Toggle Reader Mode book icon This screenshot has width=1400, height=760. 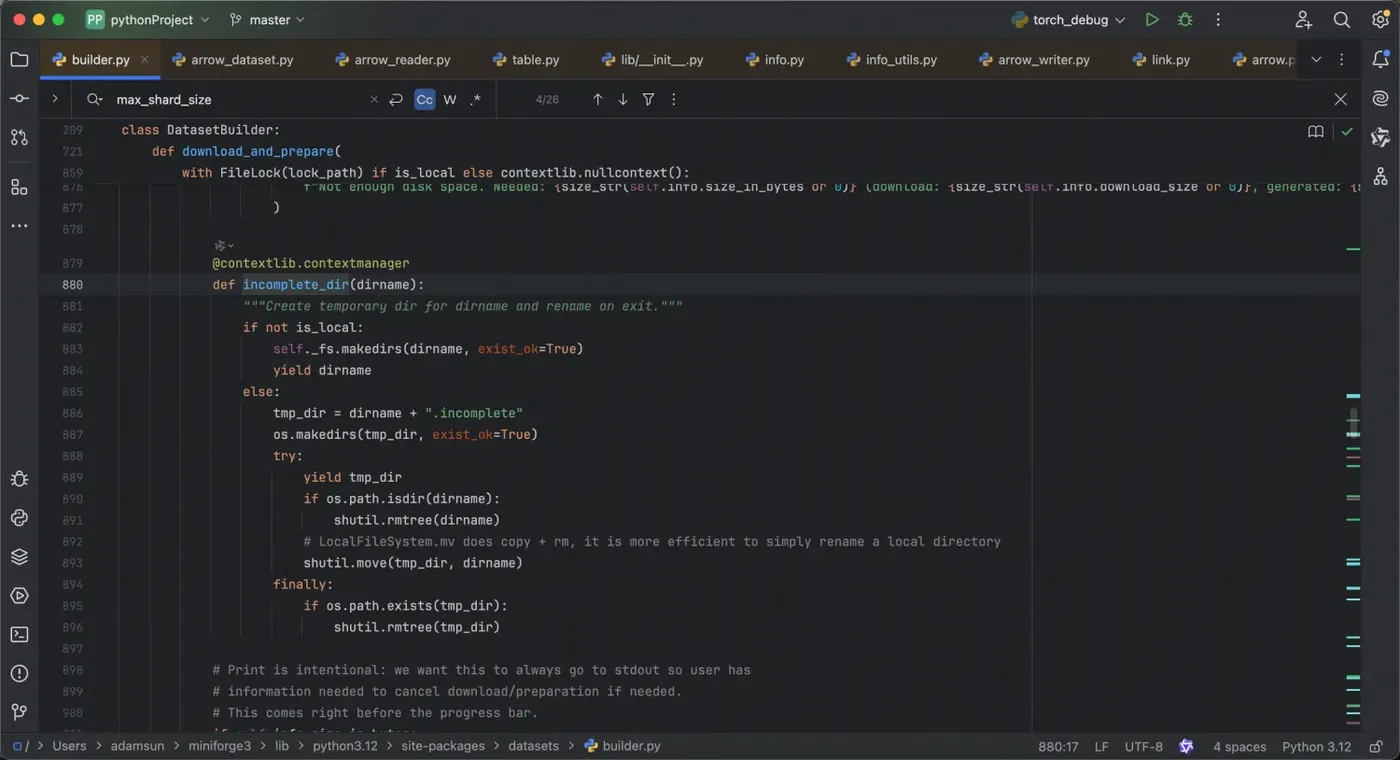(x=1316, y=131)
